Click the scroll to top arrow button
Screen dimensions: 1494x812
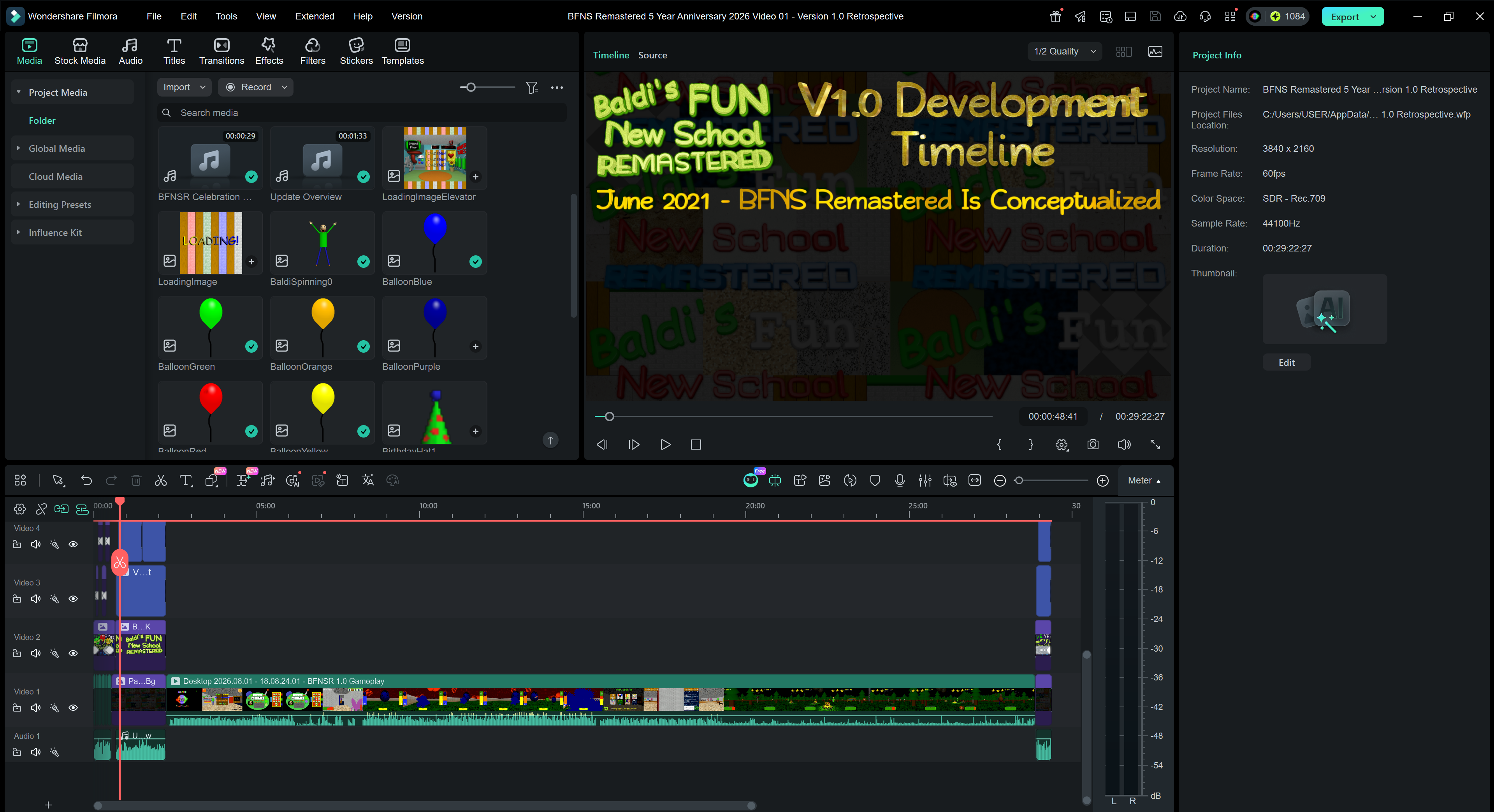(550, 440)
